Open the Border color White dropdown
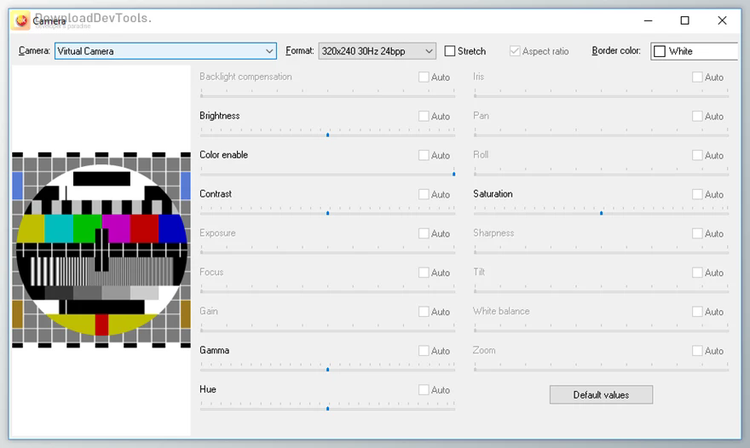Image resolution: width=750 pixels, height=448 pixels. coord(695,51)
